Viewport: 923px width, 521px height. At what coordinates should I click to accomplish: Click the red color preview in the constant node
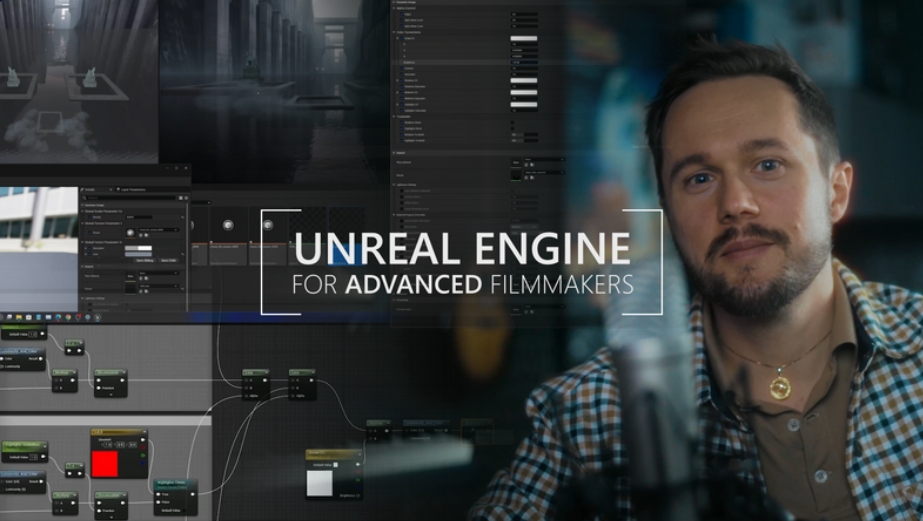(x=105, y=464)
